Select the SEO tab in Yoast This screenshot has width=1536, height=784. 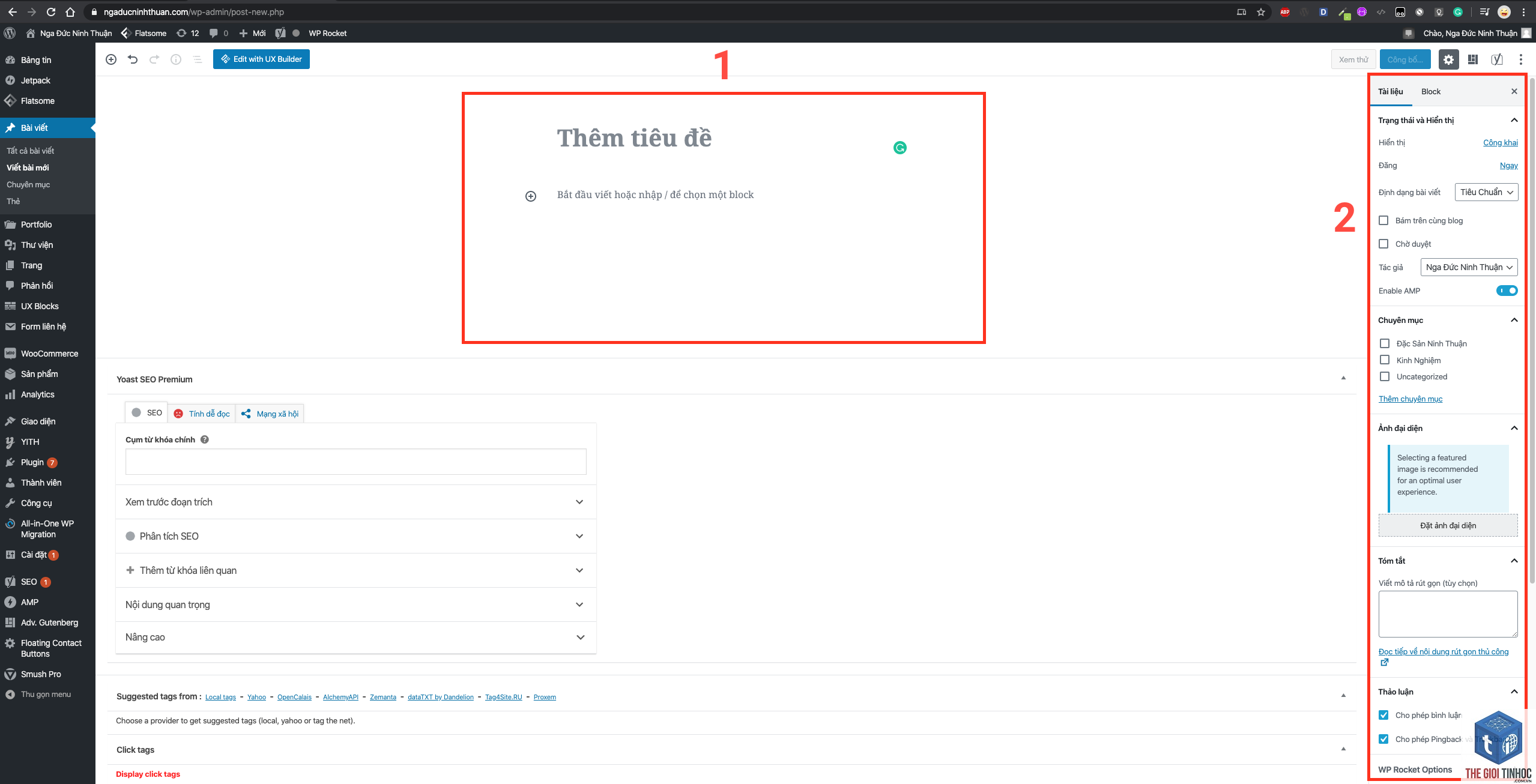point(147,413)
